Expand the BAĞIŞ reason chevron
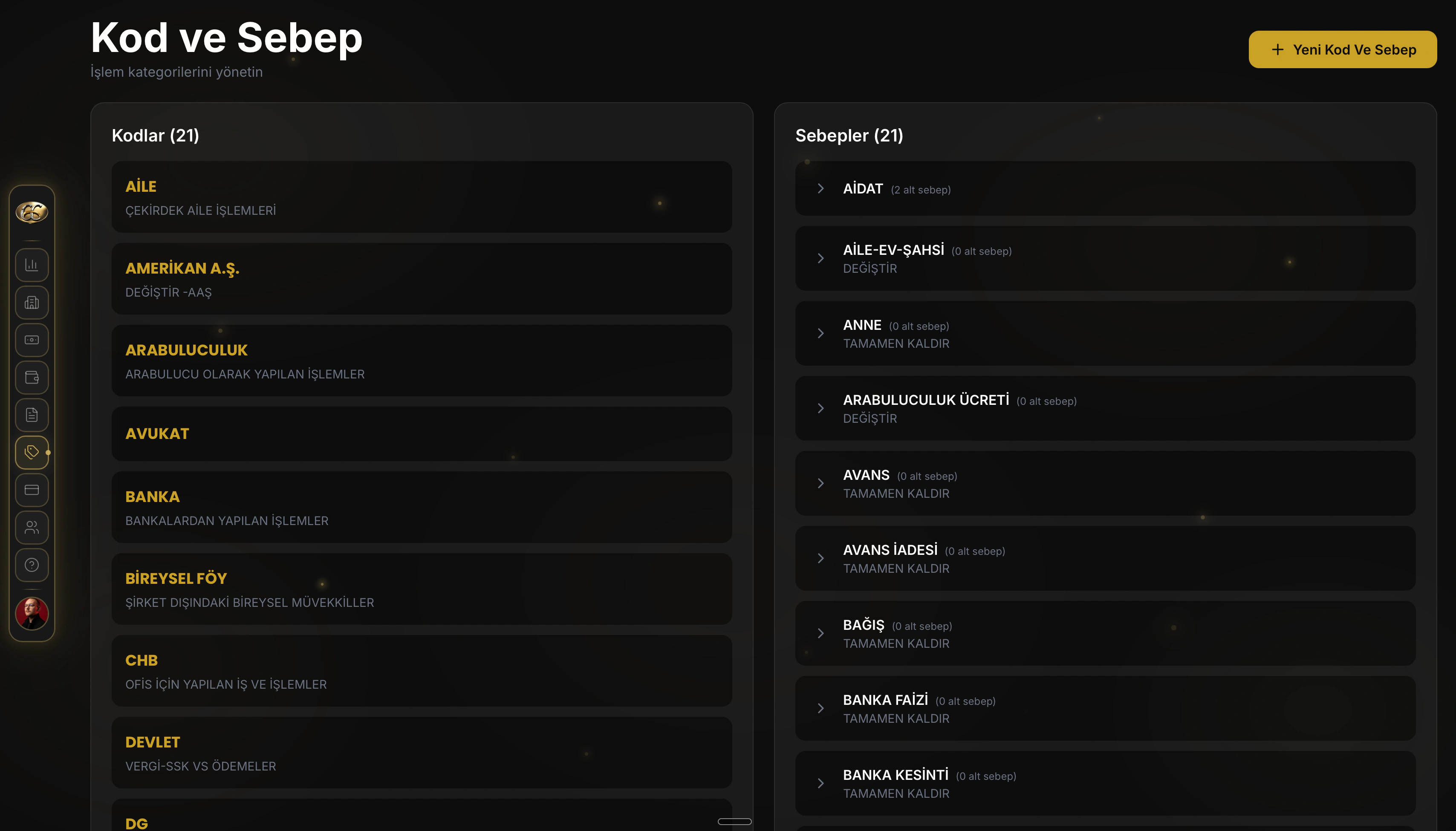This screenshot has height=831, width=1456. point(820,634)
